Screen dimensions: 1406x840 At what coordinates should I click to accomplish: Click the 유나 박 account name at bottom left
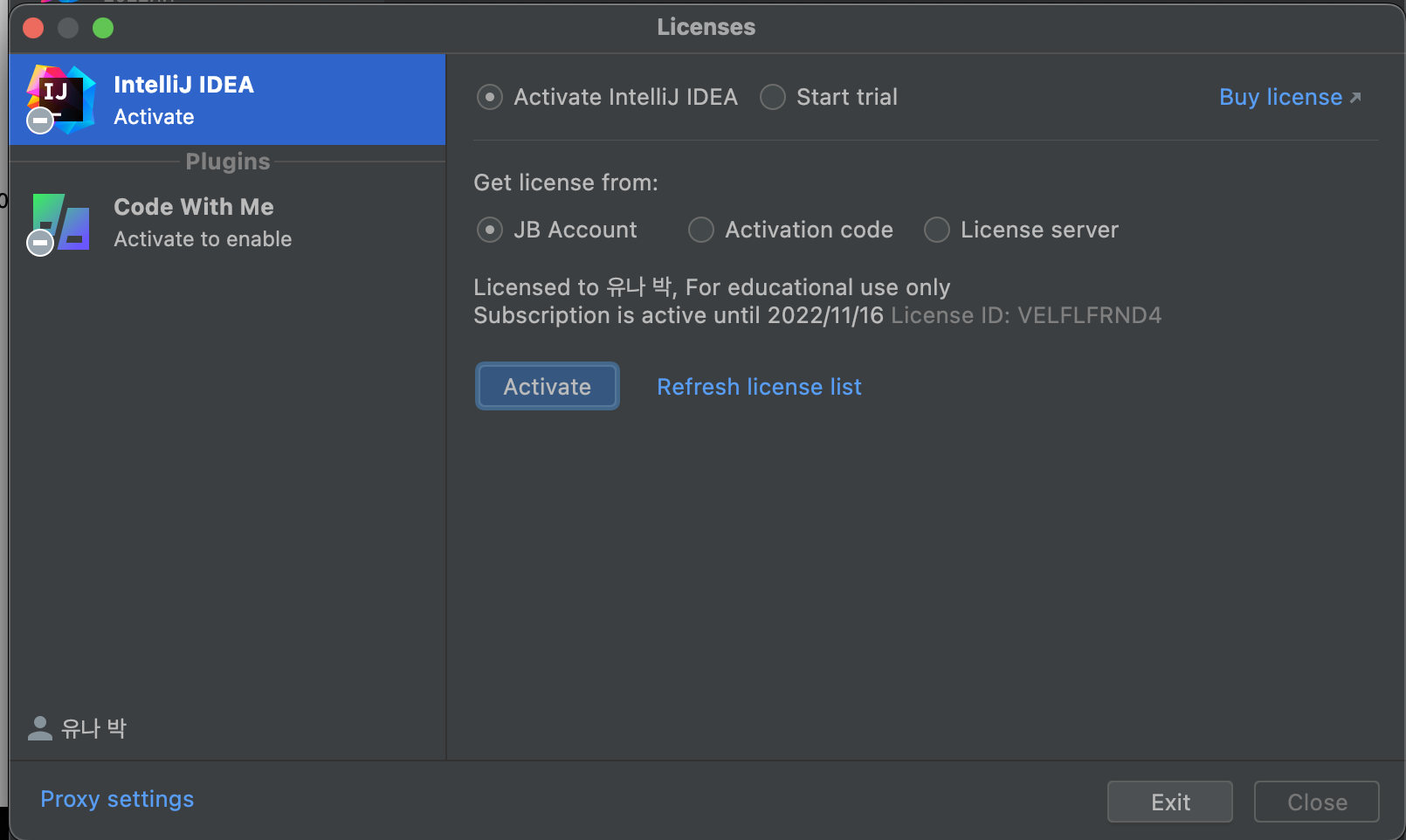pos(94,728)
